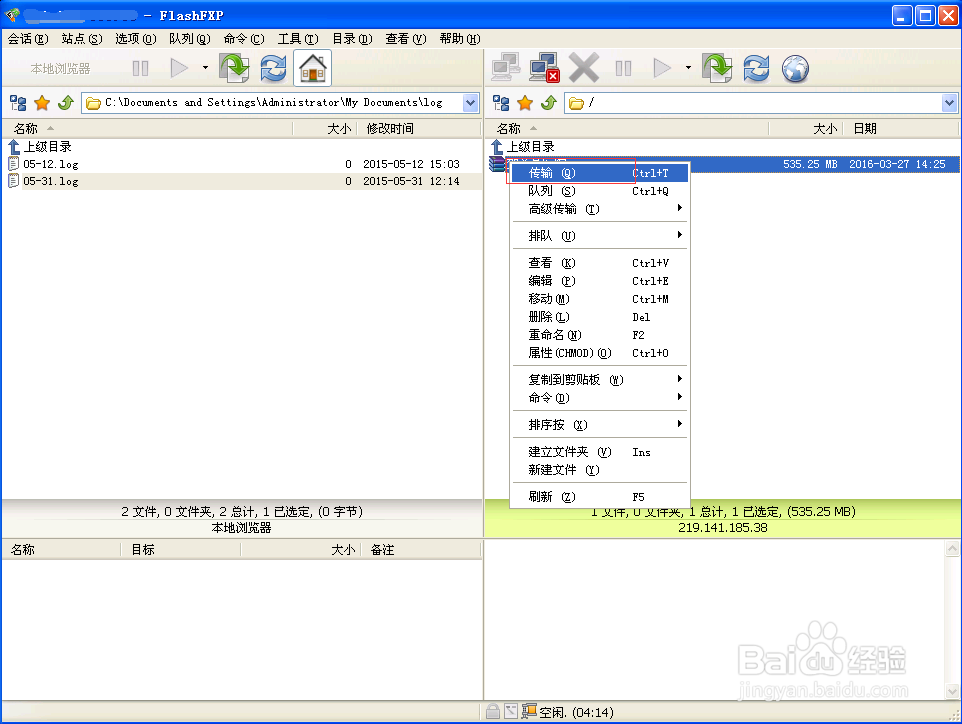Open the 站点 menu

tap(82, 39)
